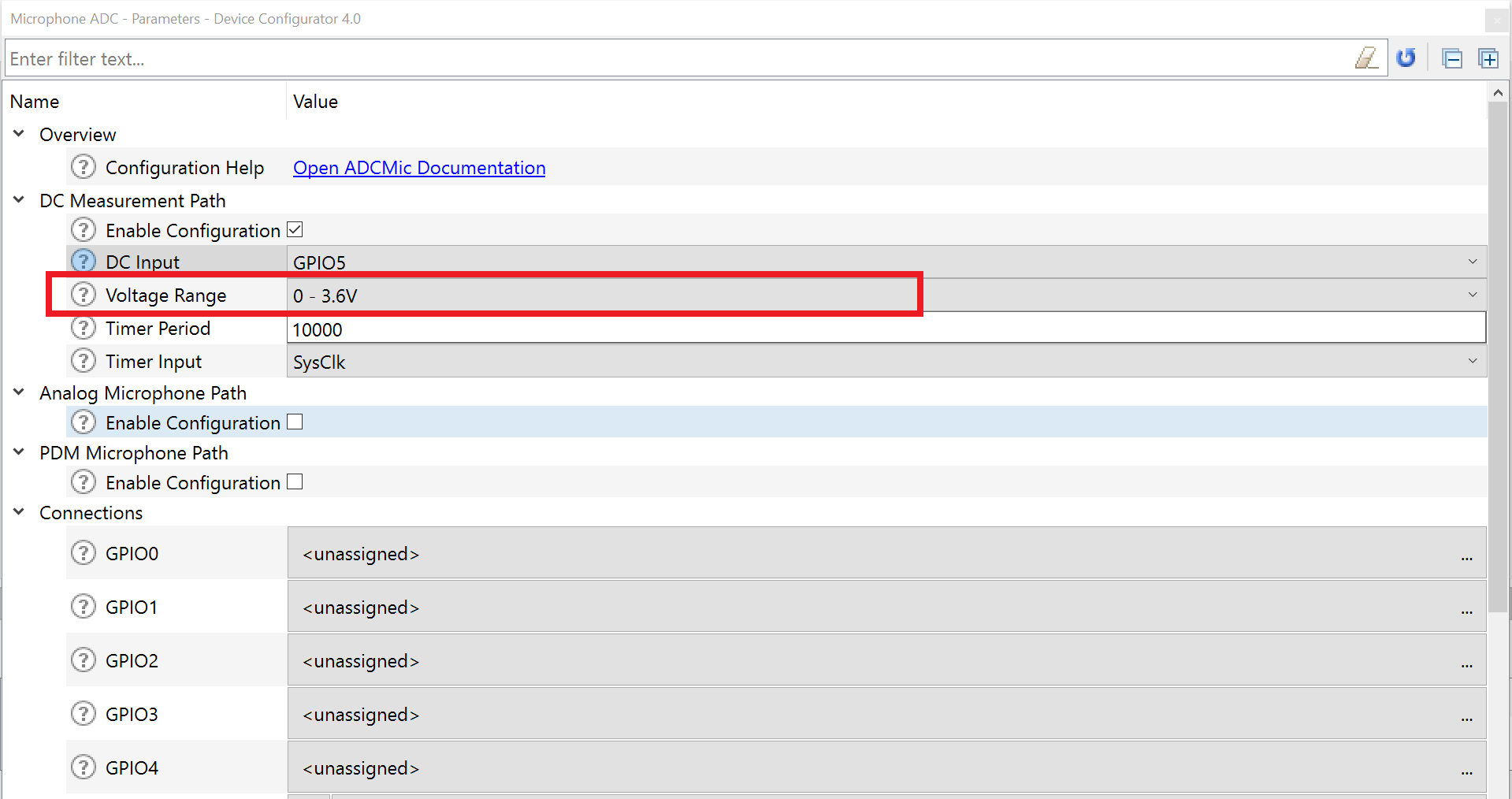
Task: Click the Timer Period value field
Action: tap(886, 328)
